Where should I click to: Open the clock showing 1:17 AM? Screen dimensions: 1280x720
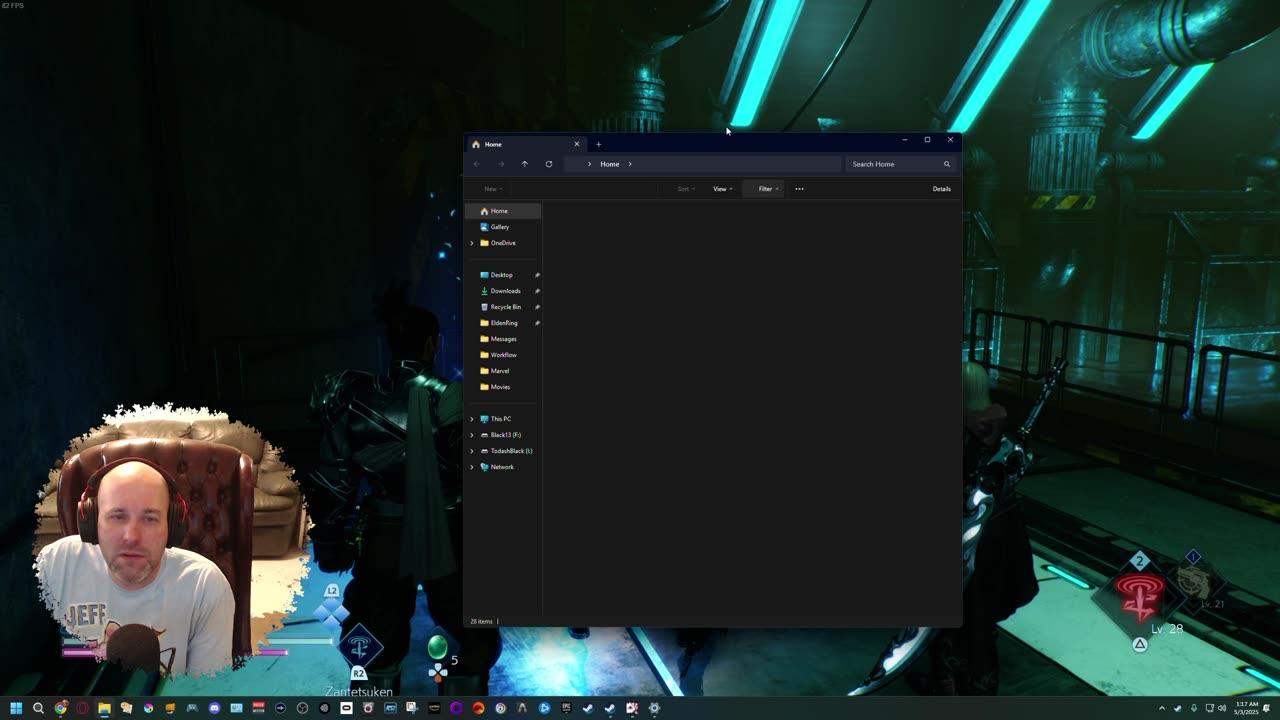[1247, 708]
